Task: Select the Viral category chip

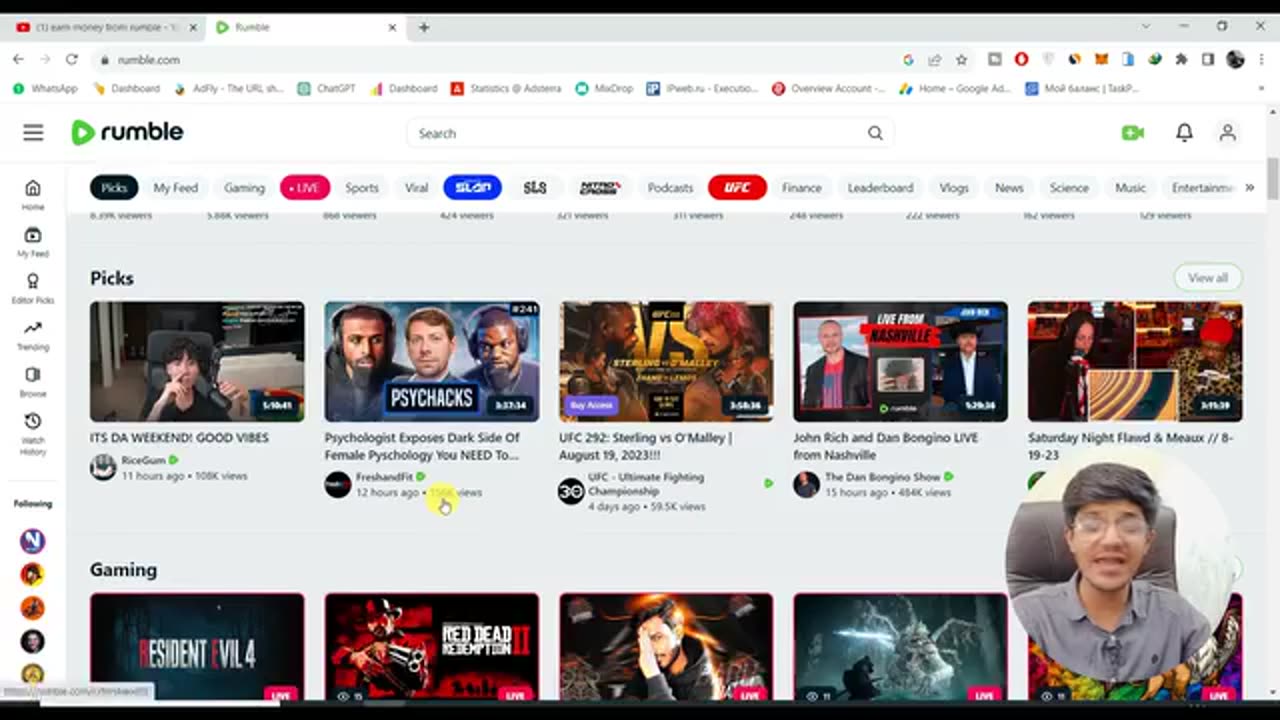Action: tap(416, 187)
